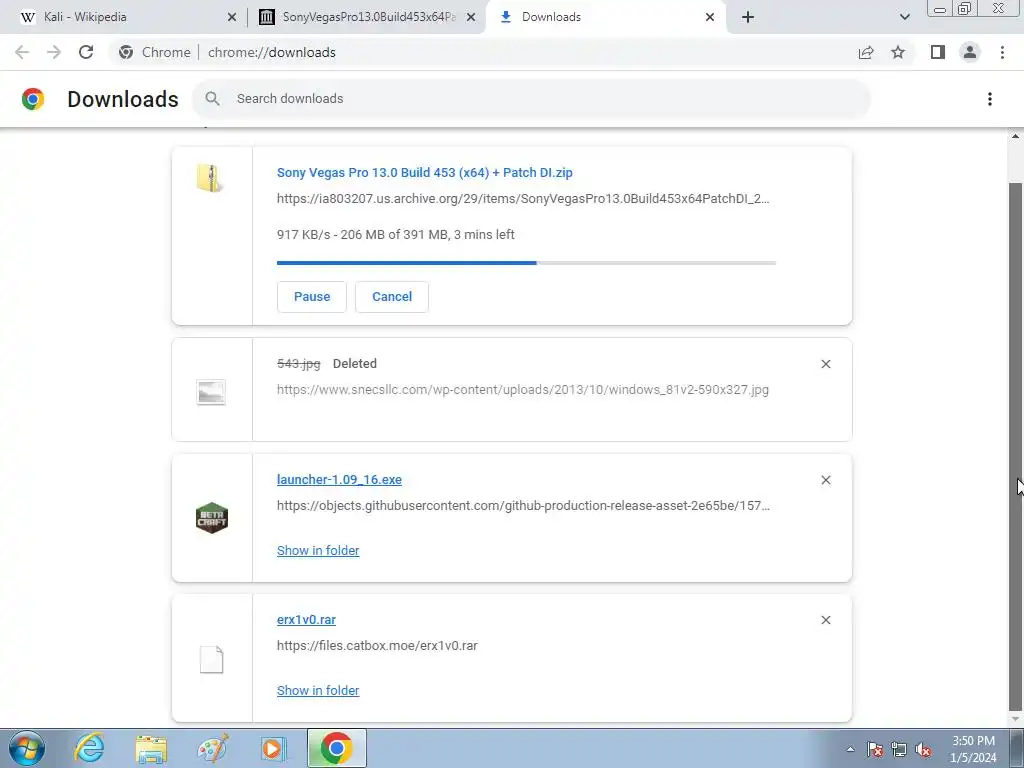Click the taskbar clock showing 3:50 PM

point(973,749)
